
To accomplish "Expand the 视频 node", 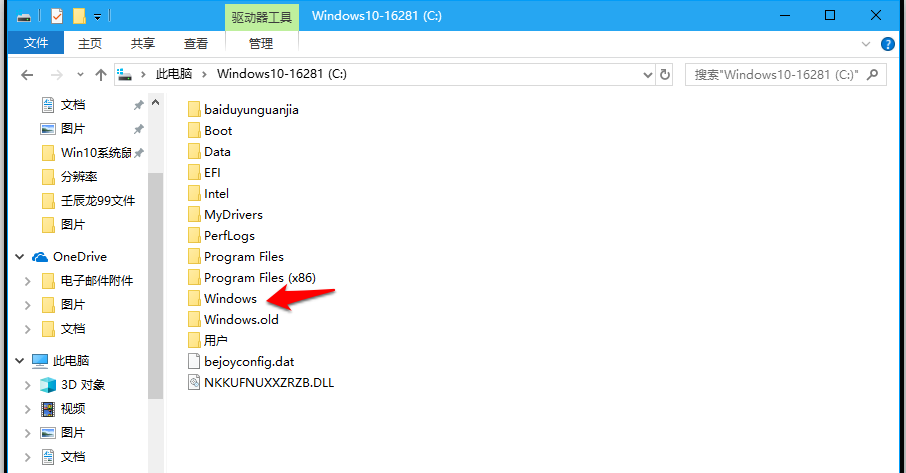I will pyautogui.click(x=27, y=409).
